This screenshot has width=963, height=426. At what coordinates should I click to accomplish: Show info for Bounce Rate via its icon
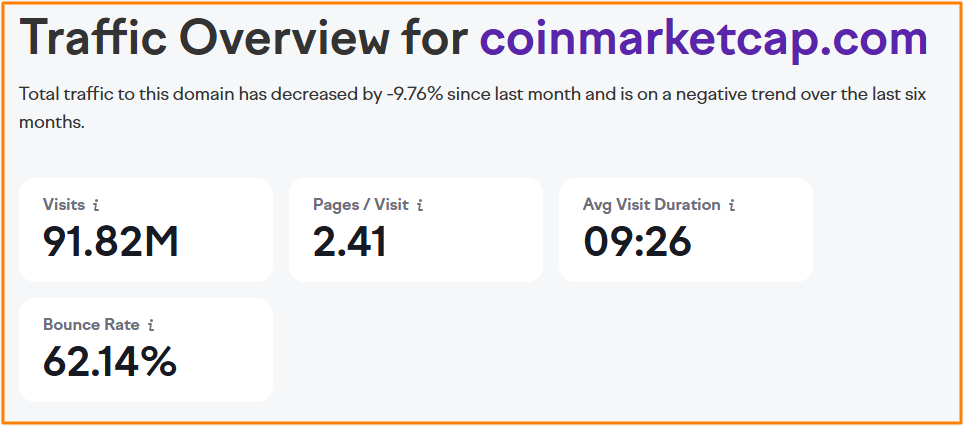tap(151, 325)
